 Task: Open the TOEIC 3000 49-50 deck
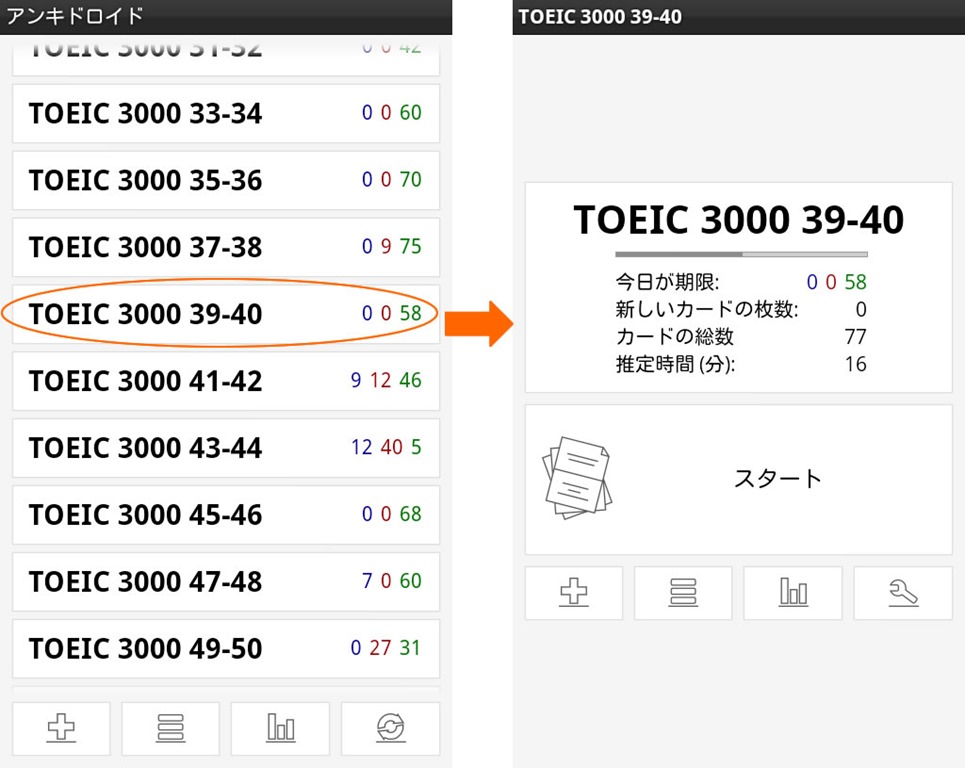tap(225, 648)
